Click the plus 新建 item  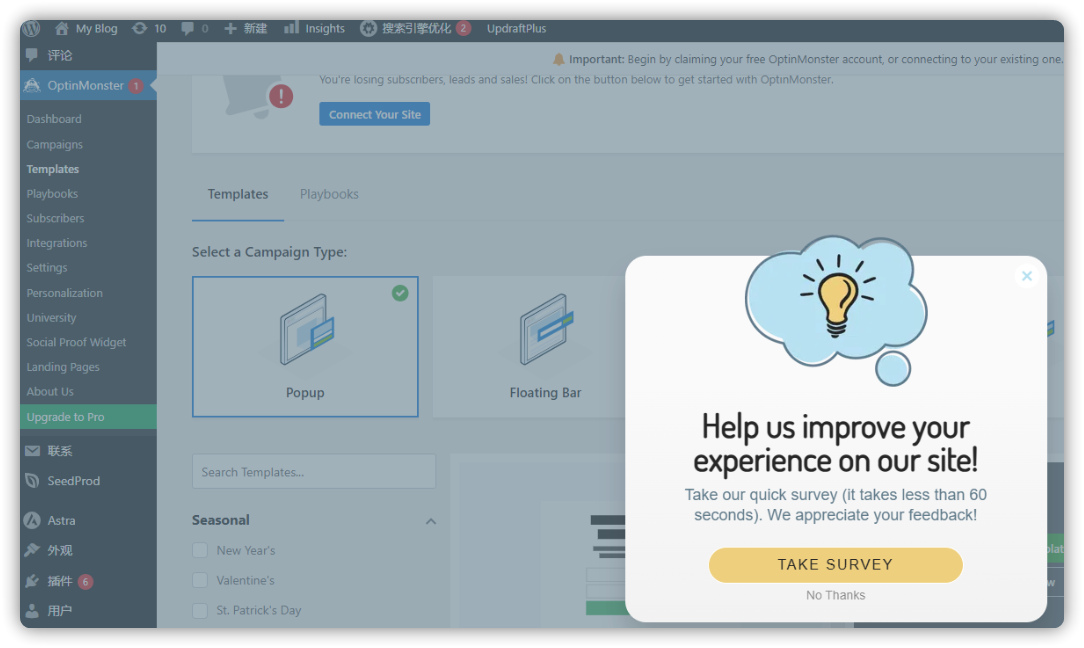pyautogui.click(x=245, y=28)
